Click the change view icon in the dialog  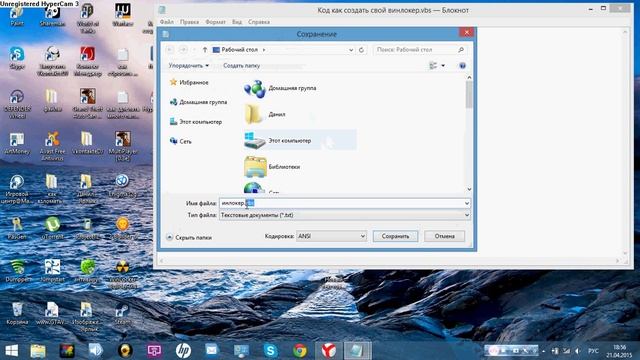tap(433, 65)
